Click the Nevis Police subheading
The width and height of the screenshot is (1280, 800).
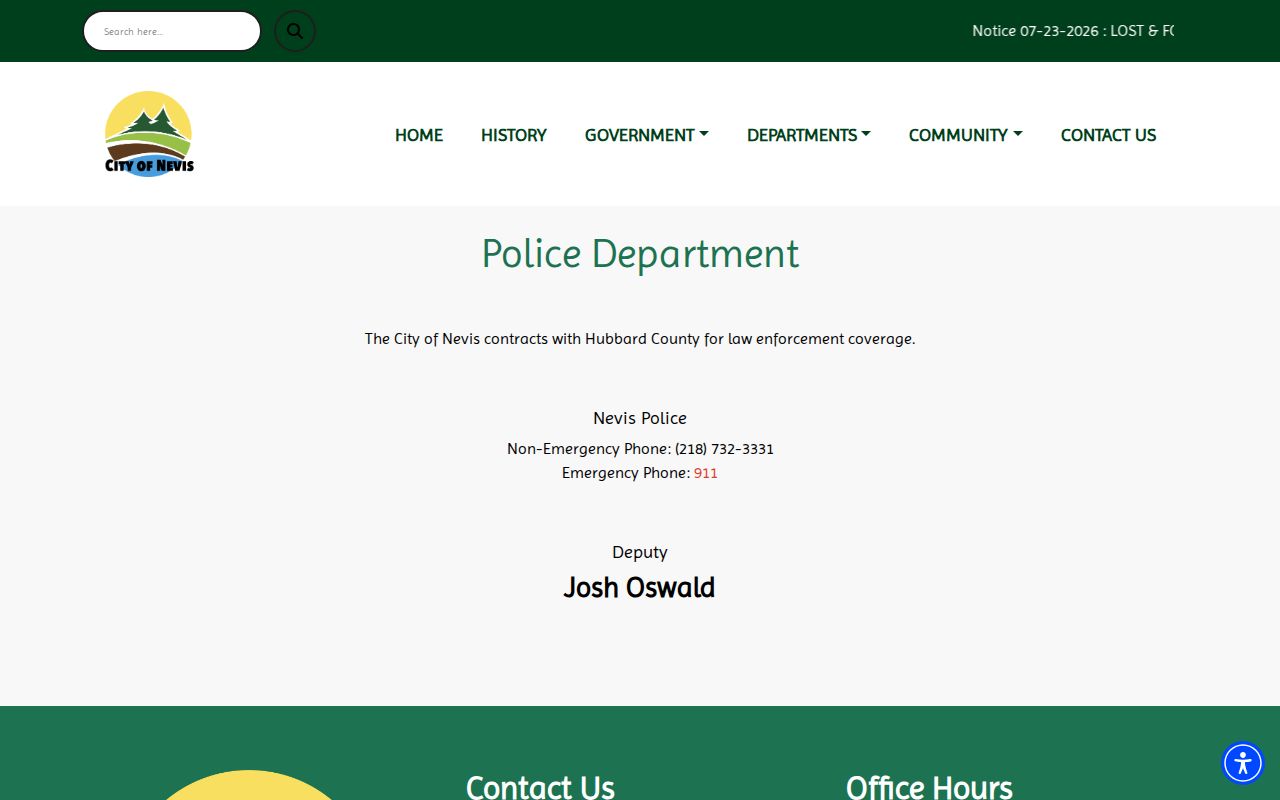click(640, 418)
